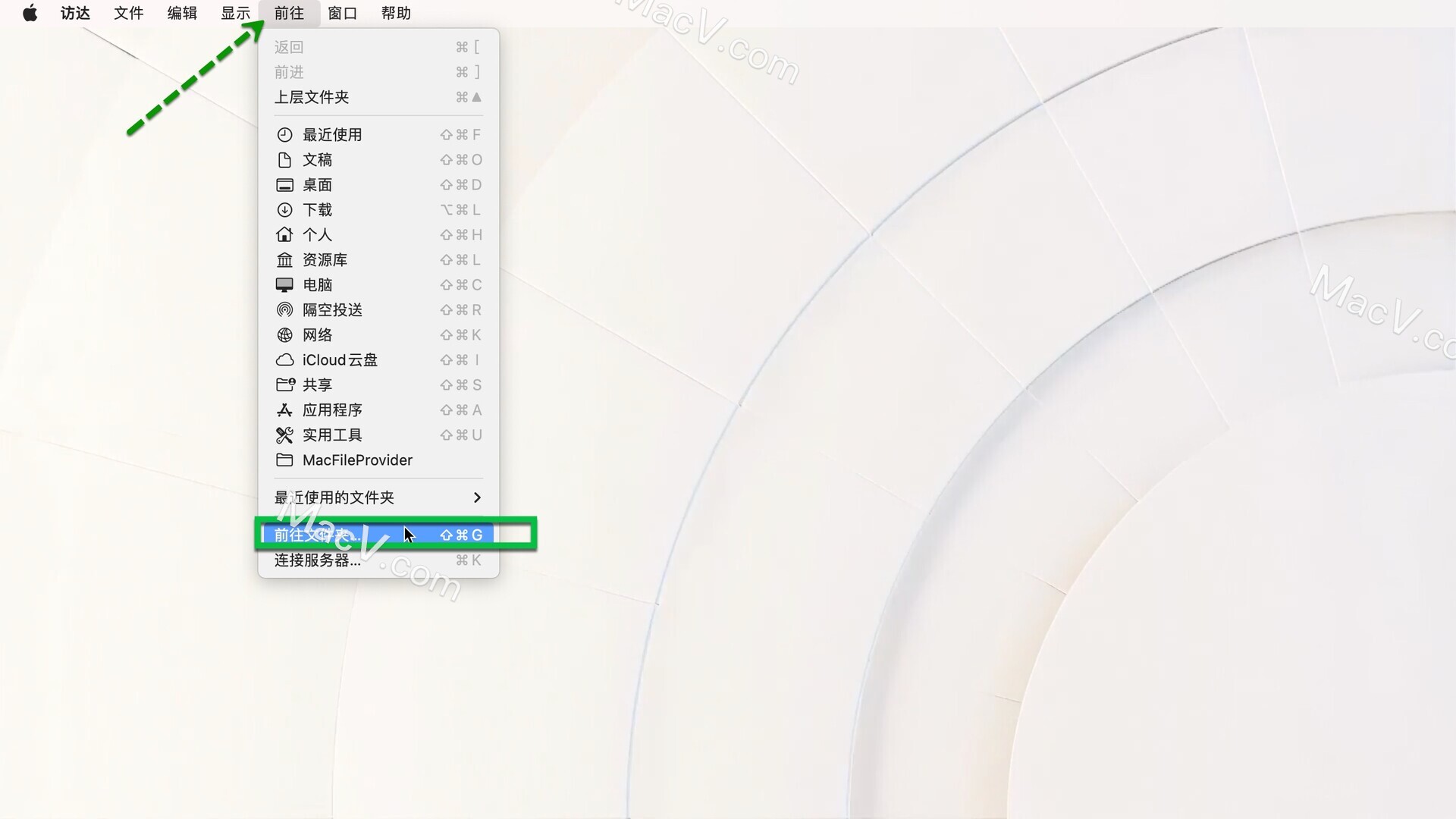This screenshot has width=1456, height=819.
Task: Select the 资源库 label text
Action: 325,260
